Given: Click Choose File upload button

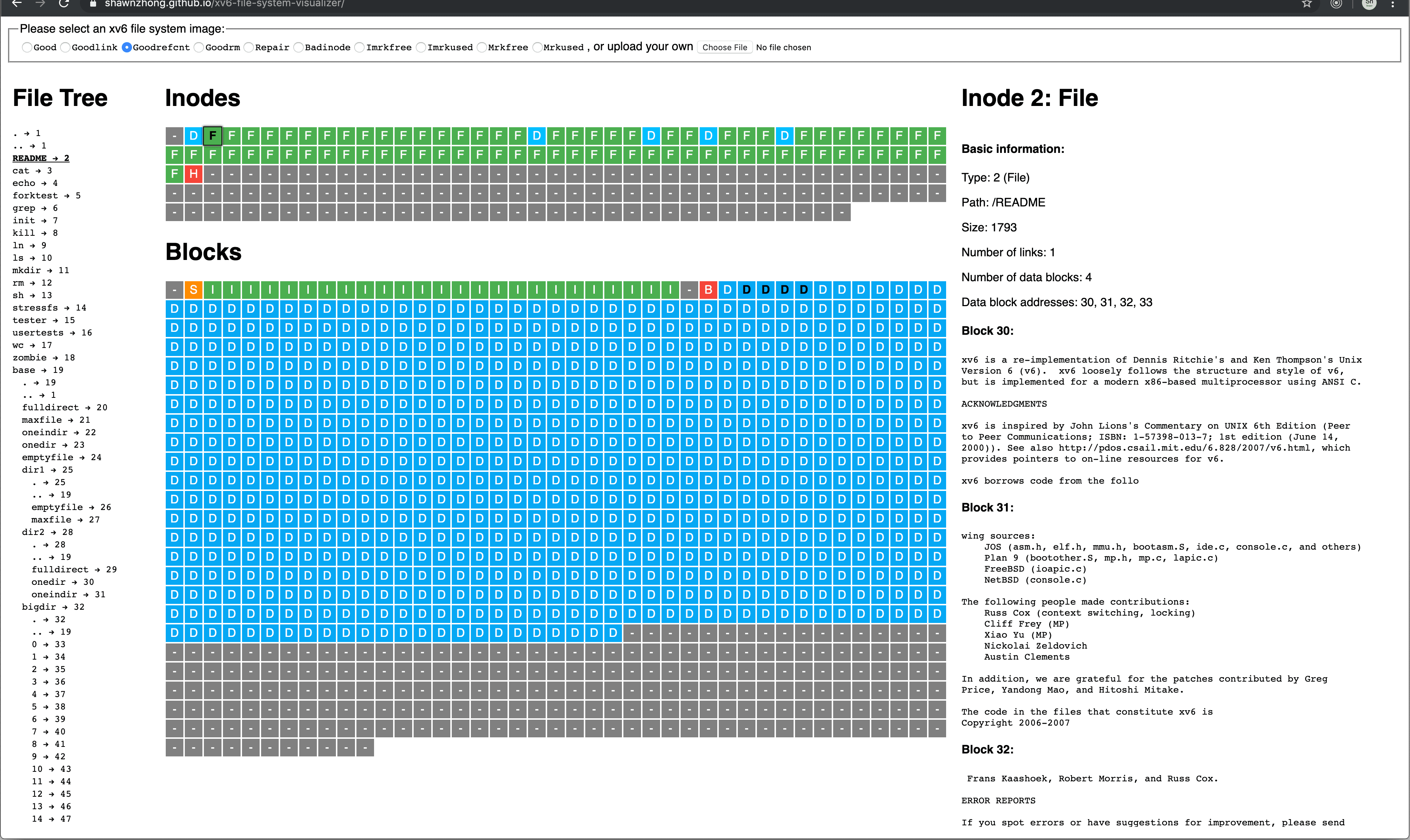Looking at the screenshot, I should pyautogui.click(x=725, y=48).
